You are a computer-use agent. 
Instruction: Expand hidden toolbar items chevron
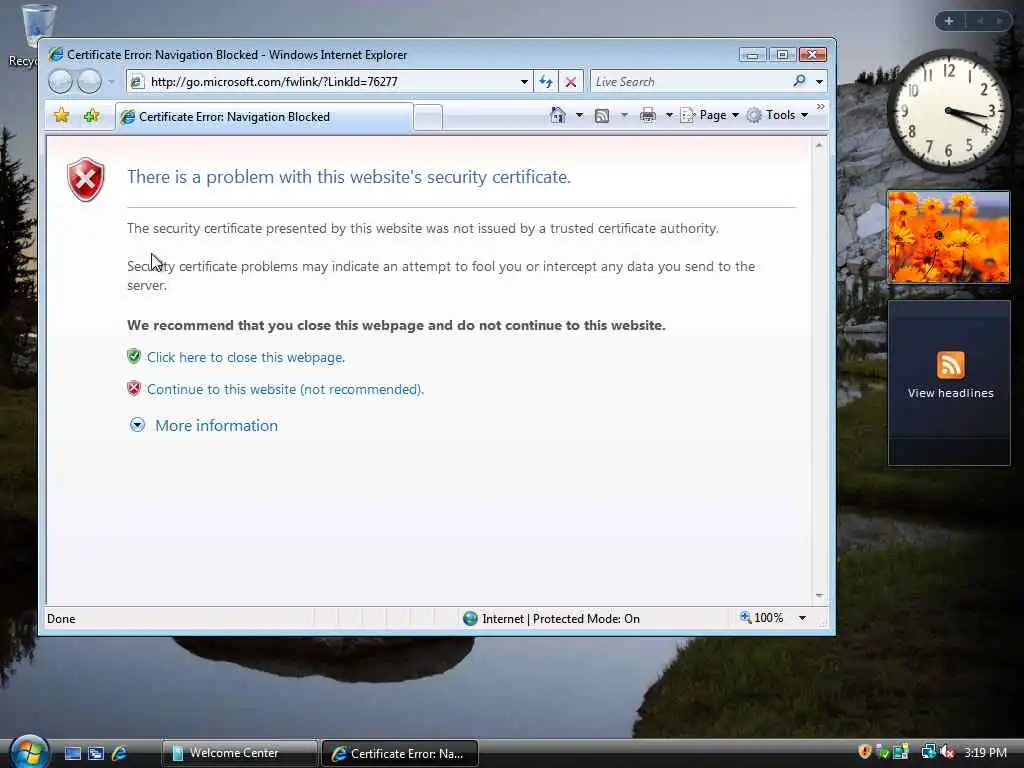820,106
